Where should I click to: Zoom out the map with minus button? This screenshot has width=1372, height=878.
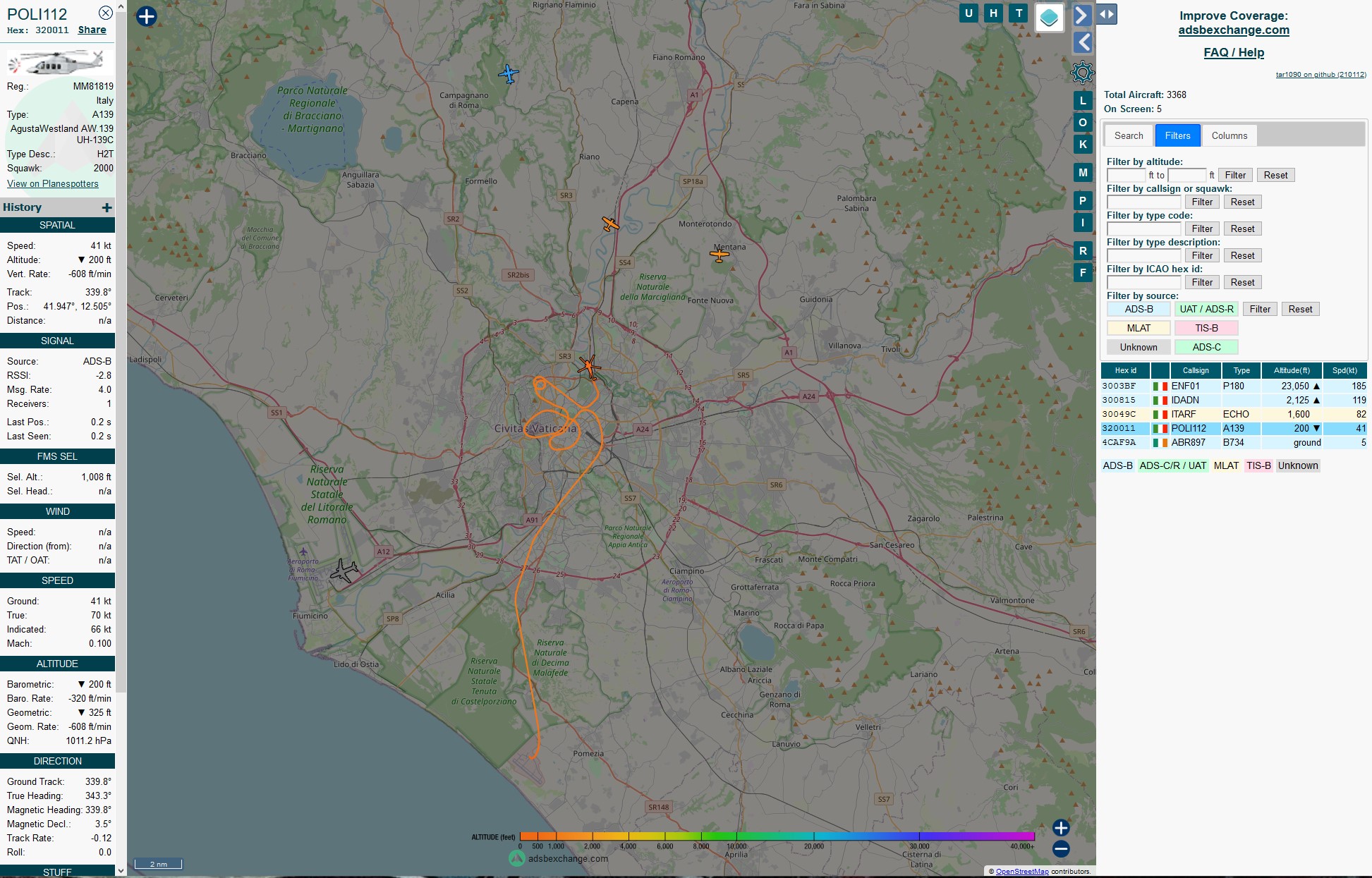(x=1061, y=849)
